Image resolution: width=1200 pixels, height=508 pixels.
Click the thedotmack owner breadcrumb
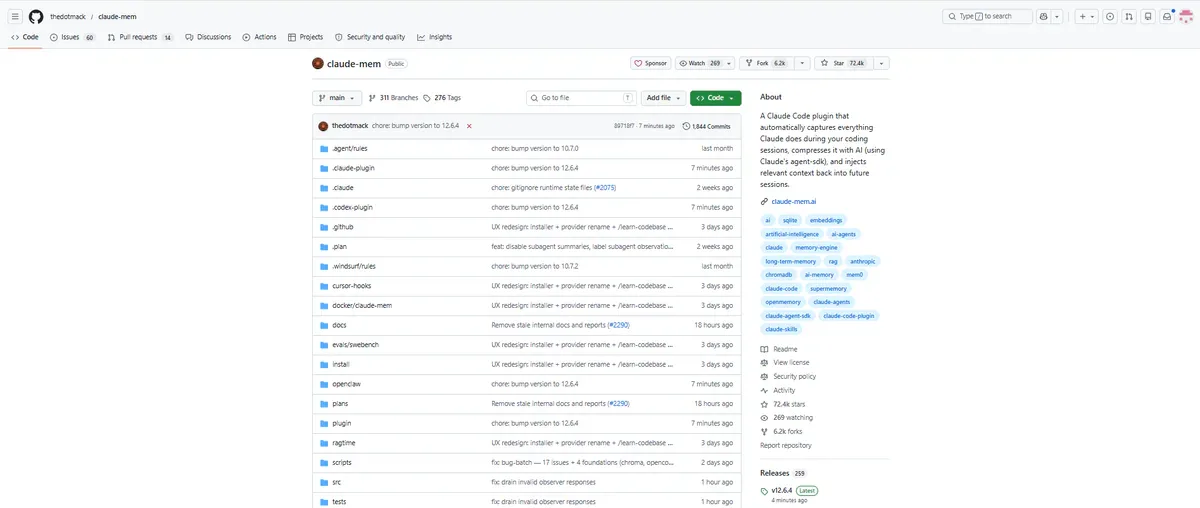click(67, 16)
